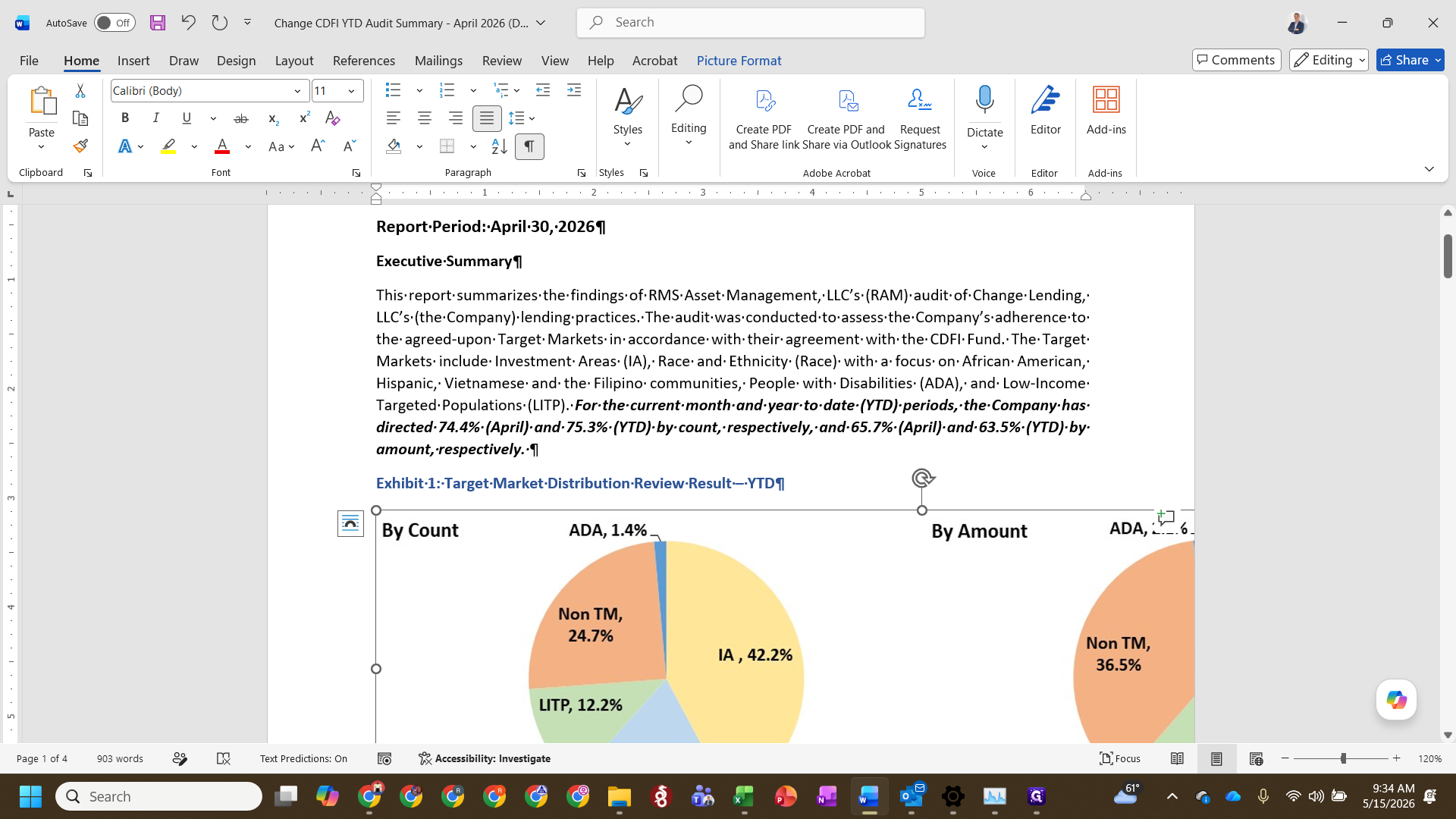Click Focus mode button

[x=1120, y=758]
